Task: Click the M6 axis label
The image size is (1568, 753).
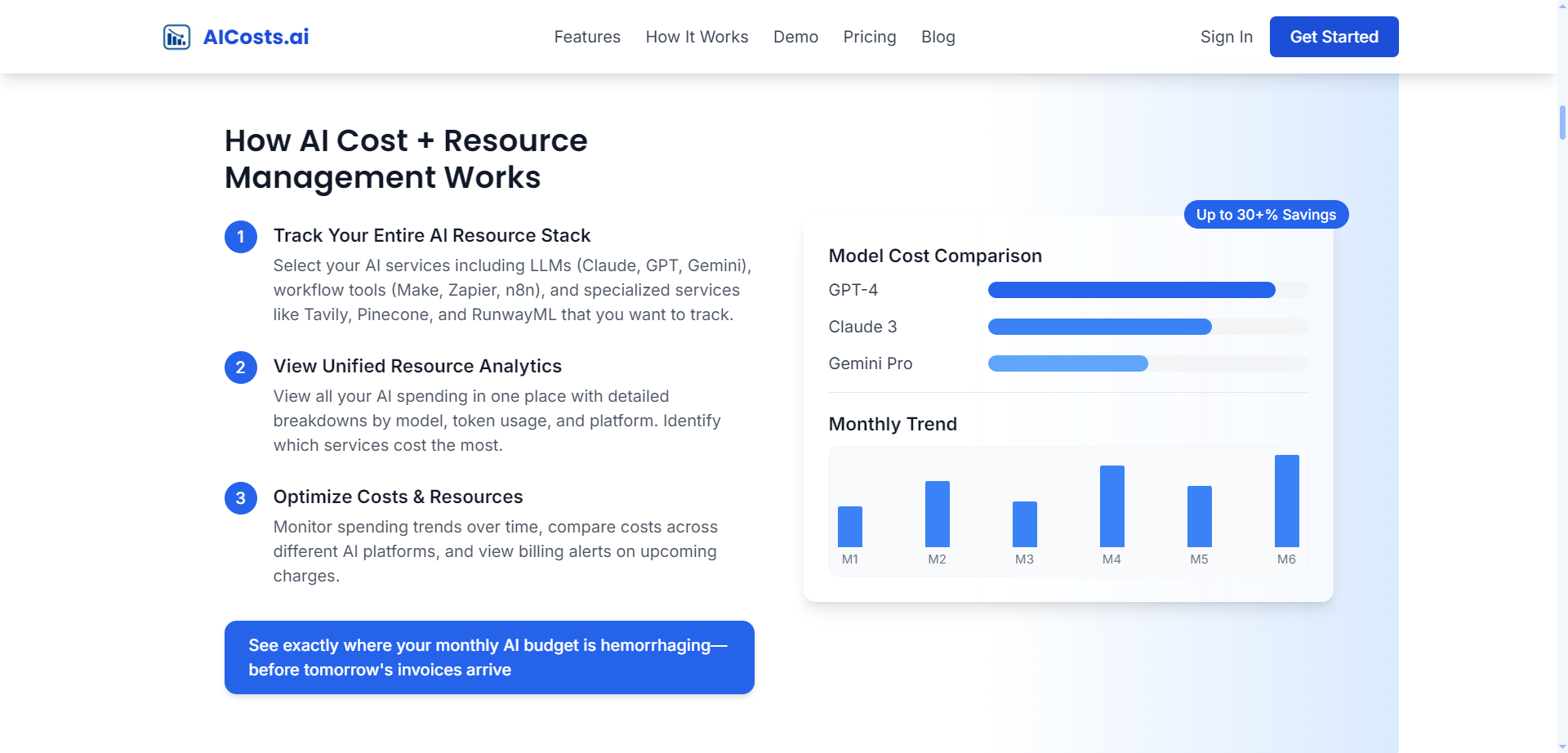Action: tap(1286, 559)
